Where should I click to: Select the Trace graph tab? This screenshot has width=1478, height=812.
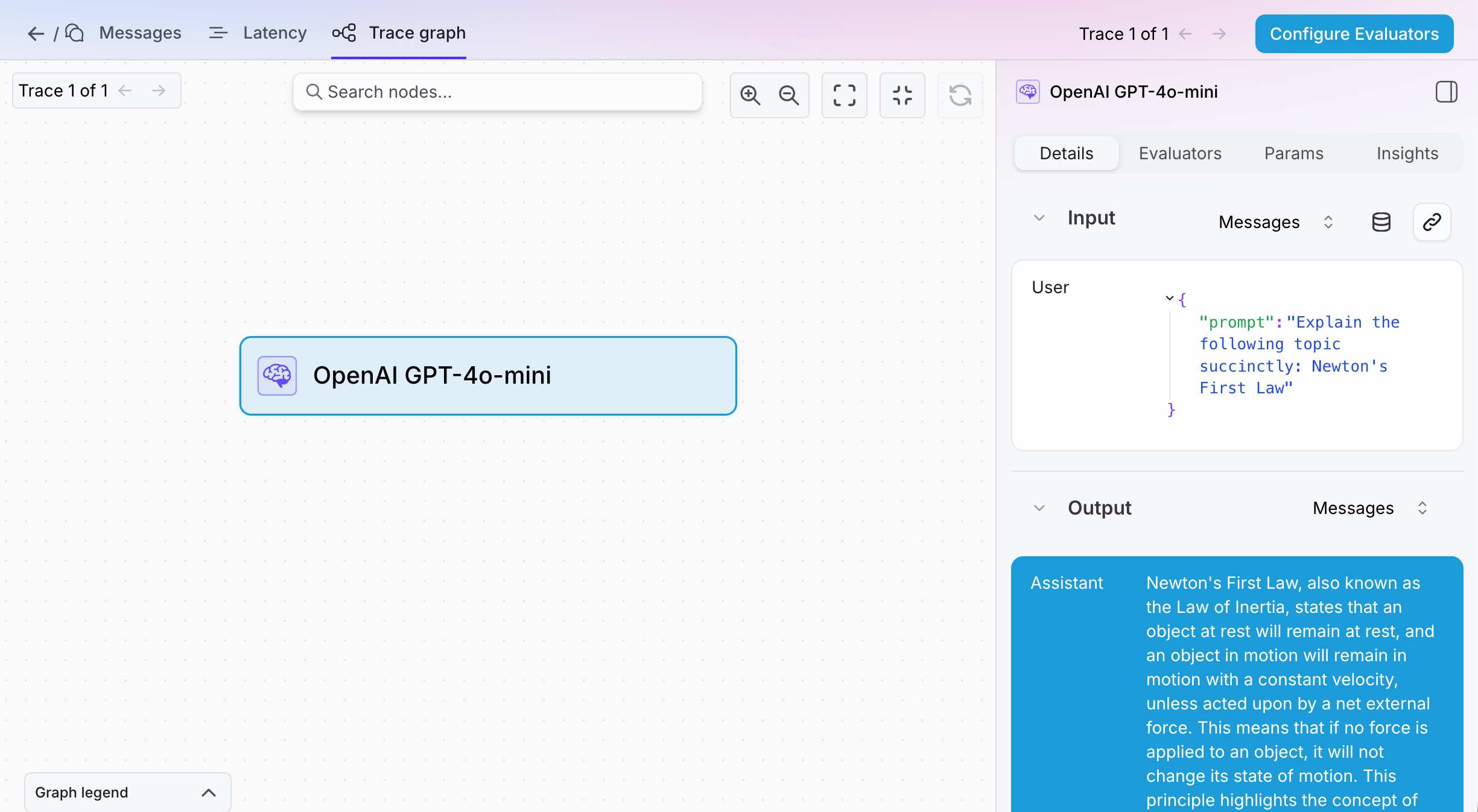pyautogui.click(x=399, y=33)
